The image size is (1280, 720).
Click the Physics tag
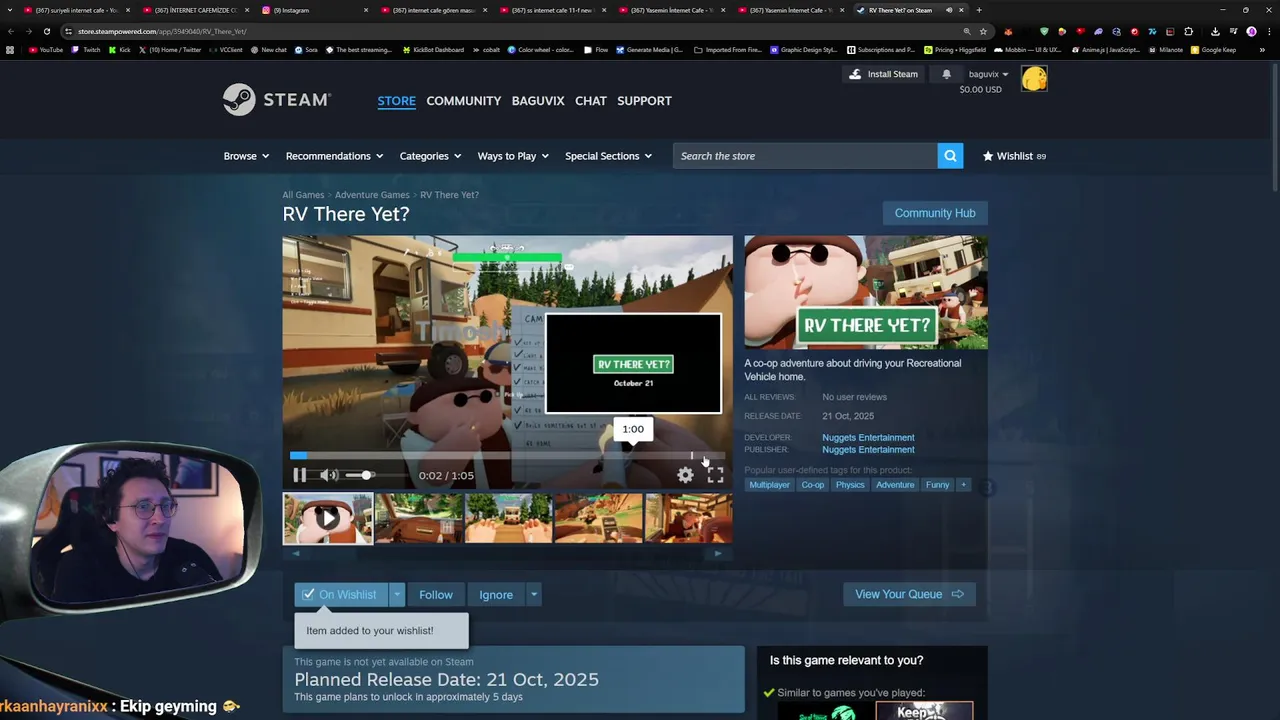pyautogui.click(x=850, y=485)
